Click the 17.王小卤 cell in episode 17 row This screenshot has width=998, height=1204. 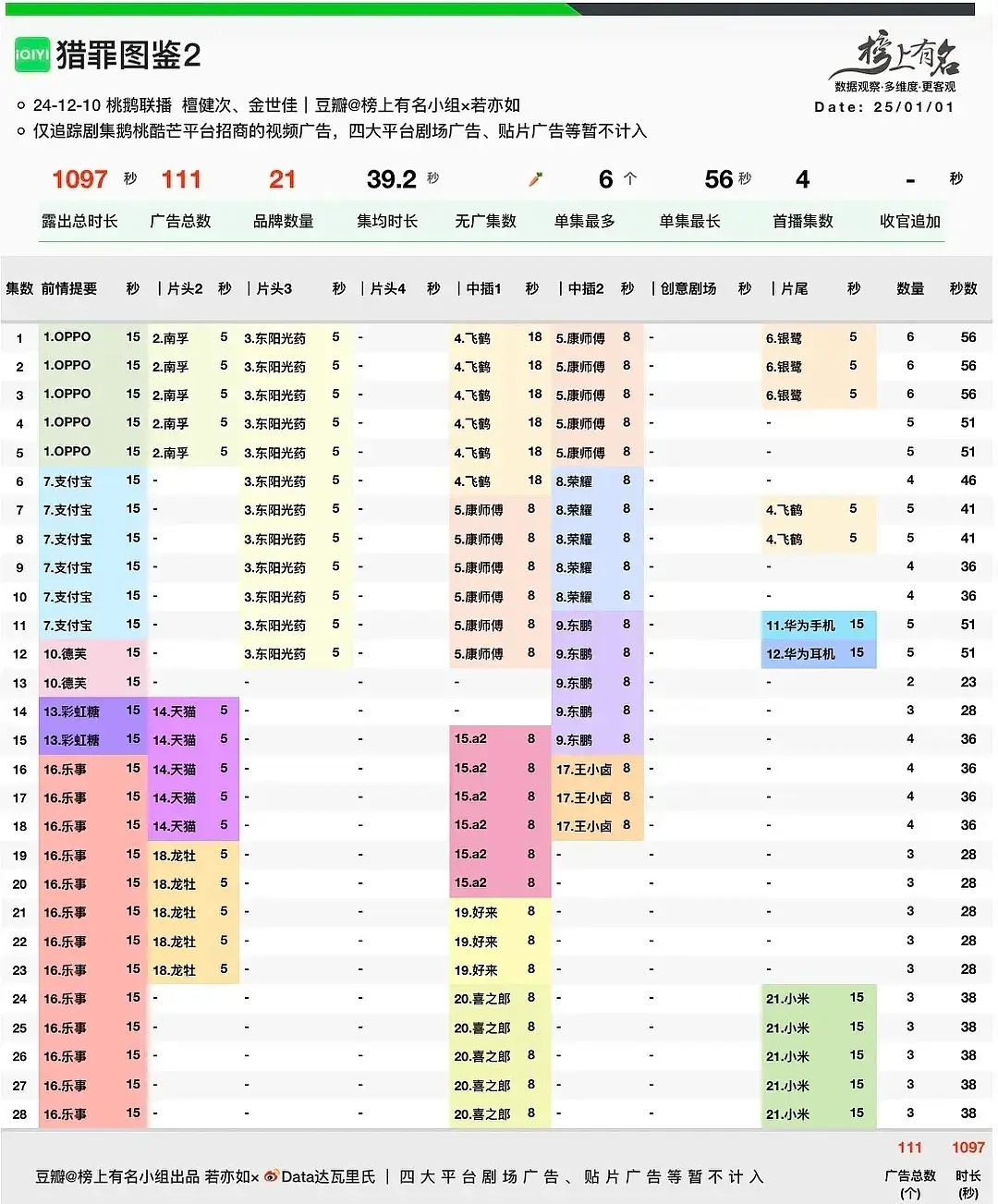[x=584, y=797]
